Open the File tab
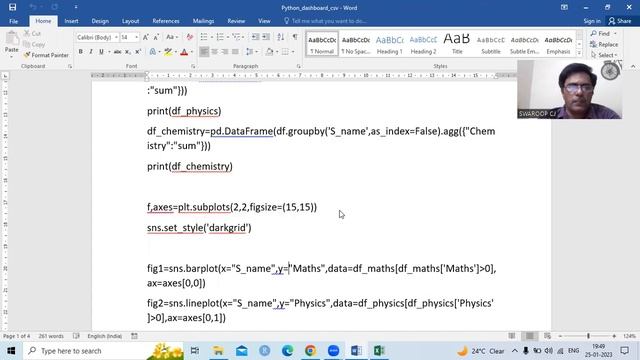This screenshot has height=360, width=640. pyautogui.click(x=13, y=21)
